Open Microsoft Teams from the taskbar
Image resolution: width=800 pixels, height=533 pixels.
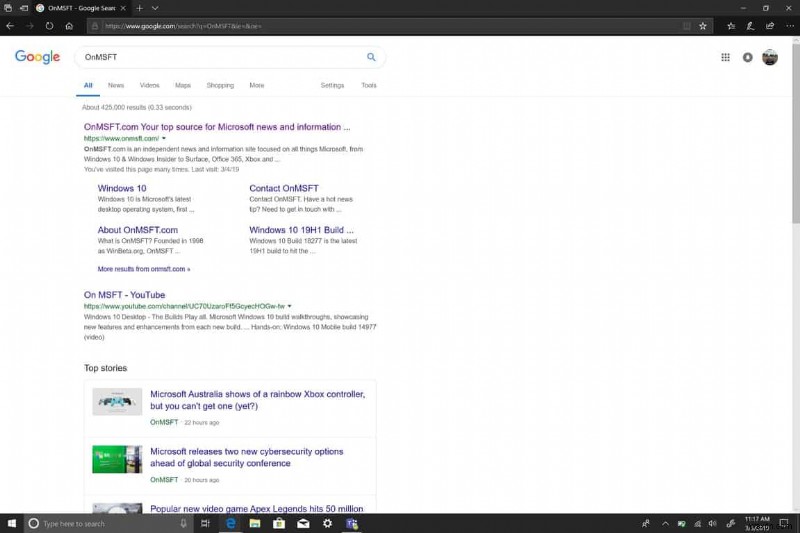click(352, 523)
